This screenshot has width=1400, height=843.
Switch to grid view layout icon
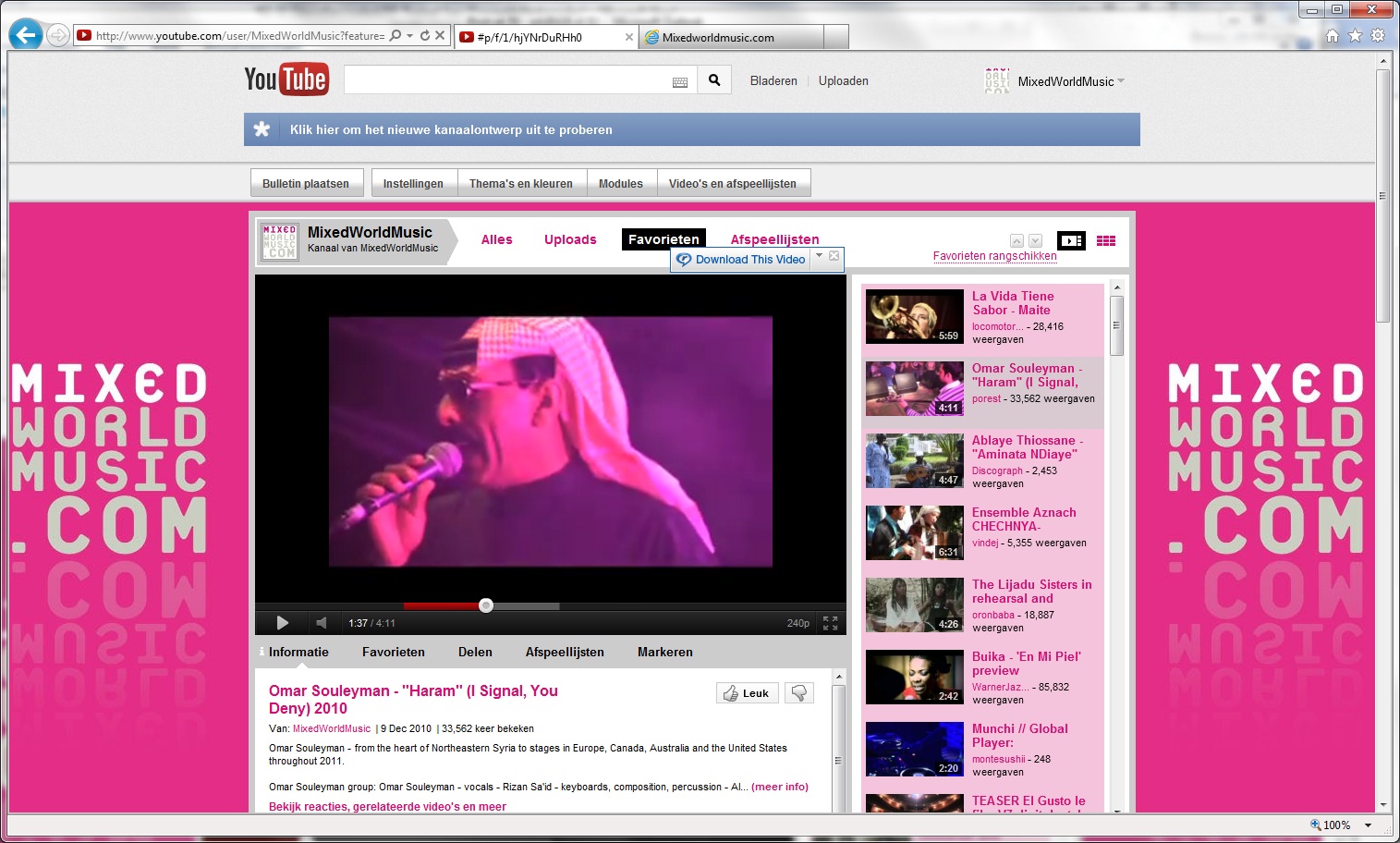pyautogui.click(x=1106, y=241)
